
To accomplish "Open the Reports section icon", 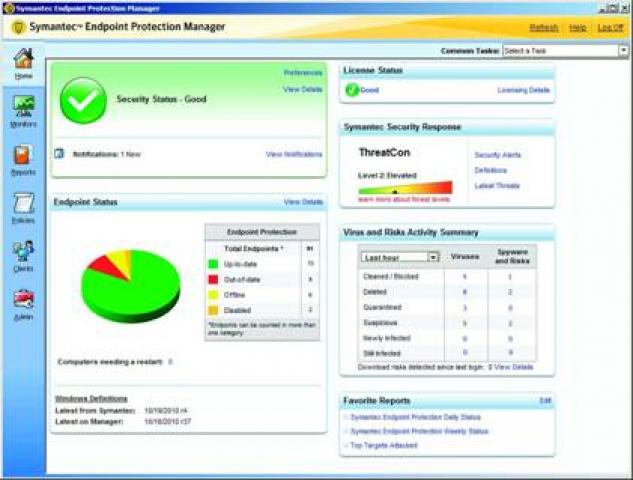I will [23, 155].
